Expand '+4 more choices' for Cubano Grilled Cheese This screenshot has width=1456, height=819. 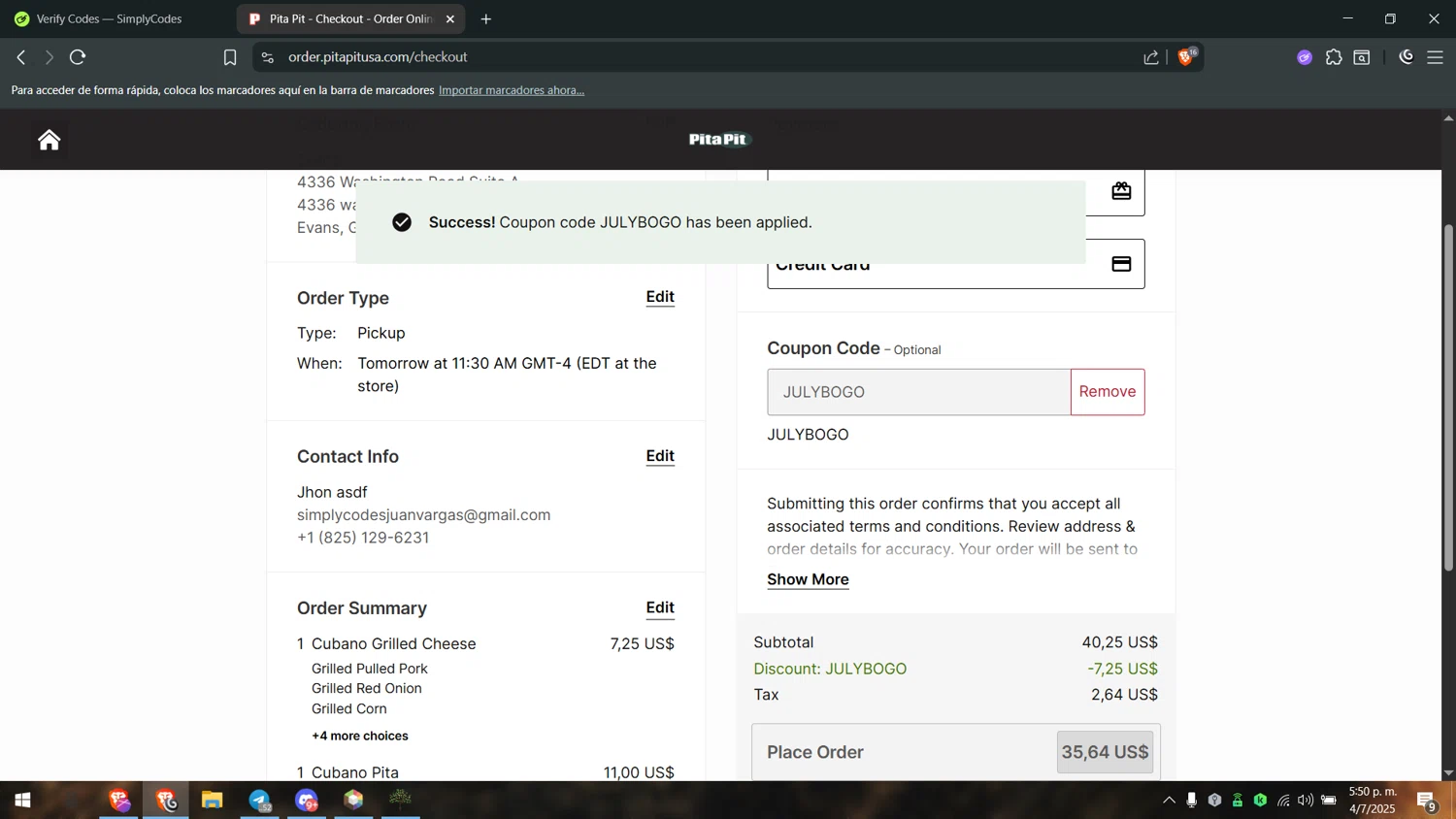tap(360, 737)
